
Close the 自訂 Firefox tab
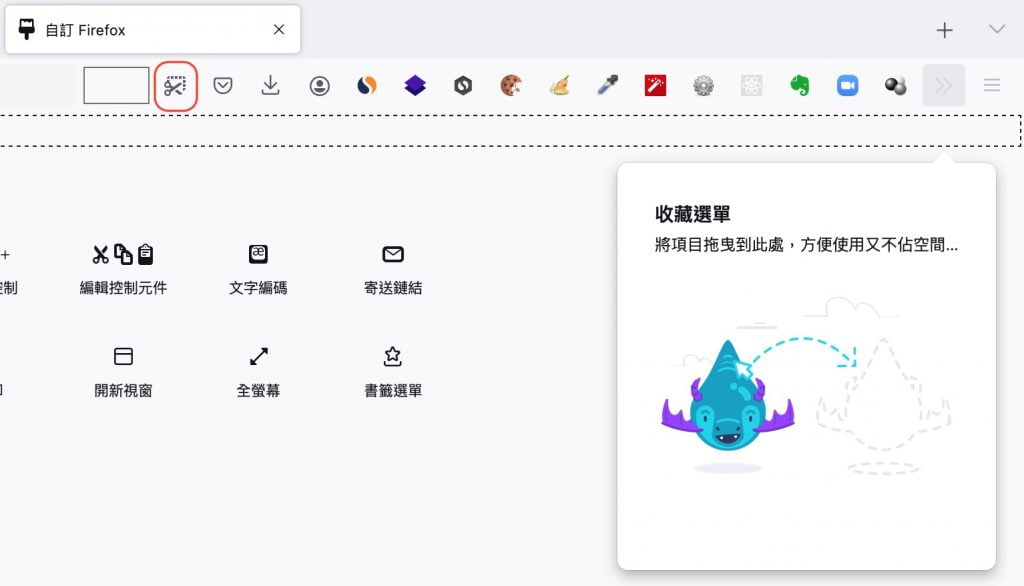(x=279, y=29)
